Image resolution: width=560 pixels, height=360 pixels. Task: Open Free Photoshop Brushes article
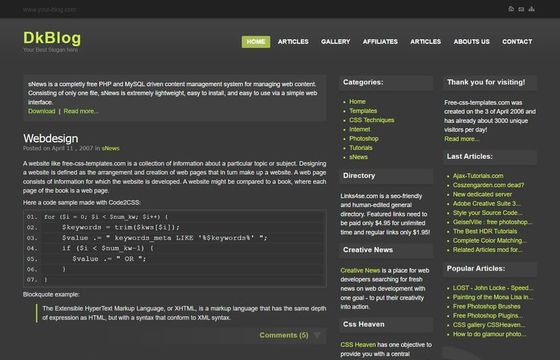pyautogui.click(x=486, y=306)
